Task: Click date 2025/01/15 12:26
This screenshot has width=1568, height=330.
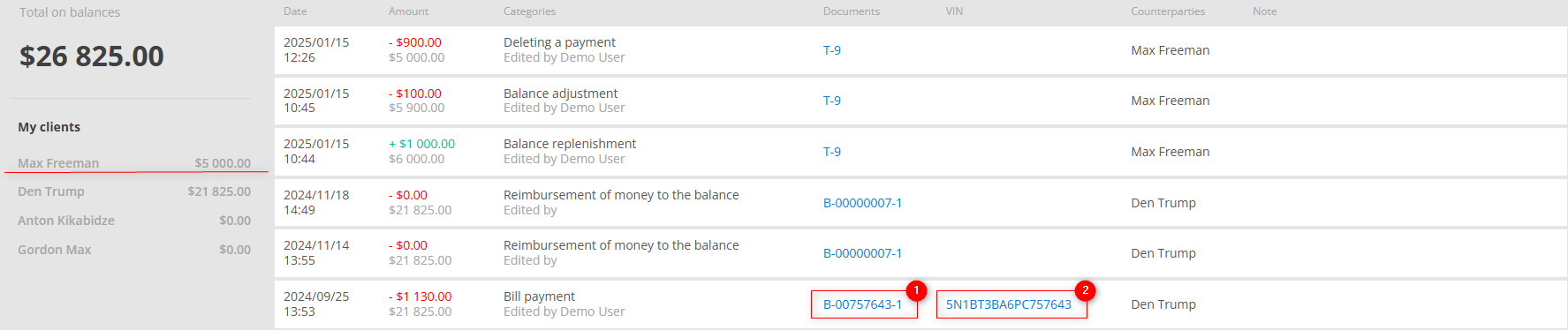Action: click(x=316, y=49)
